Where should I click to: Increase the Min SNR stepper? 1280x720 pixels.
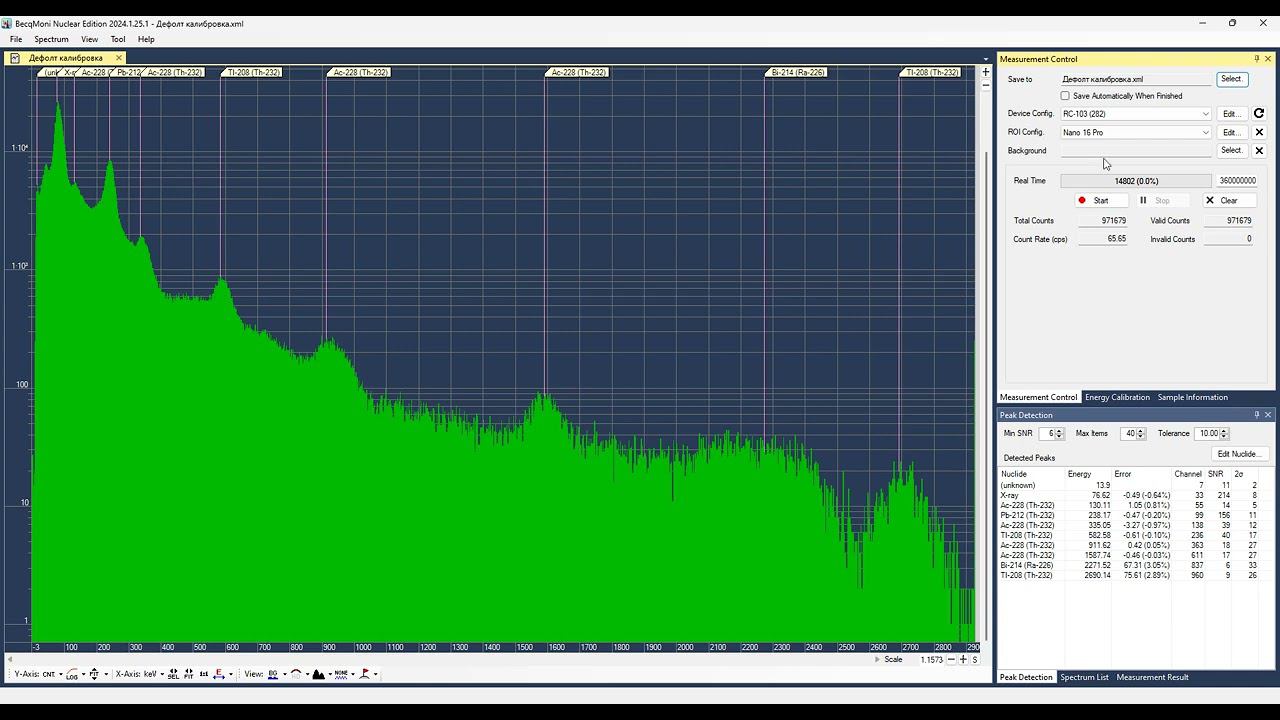[1059, 431]
